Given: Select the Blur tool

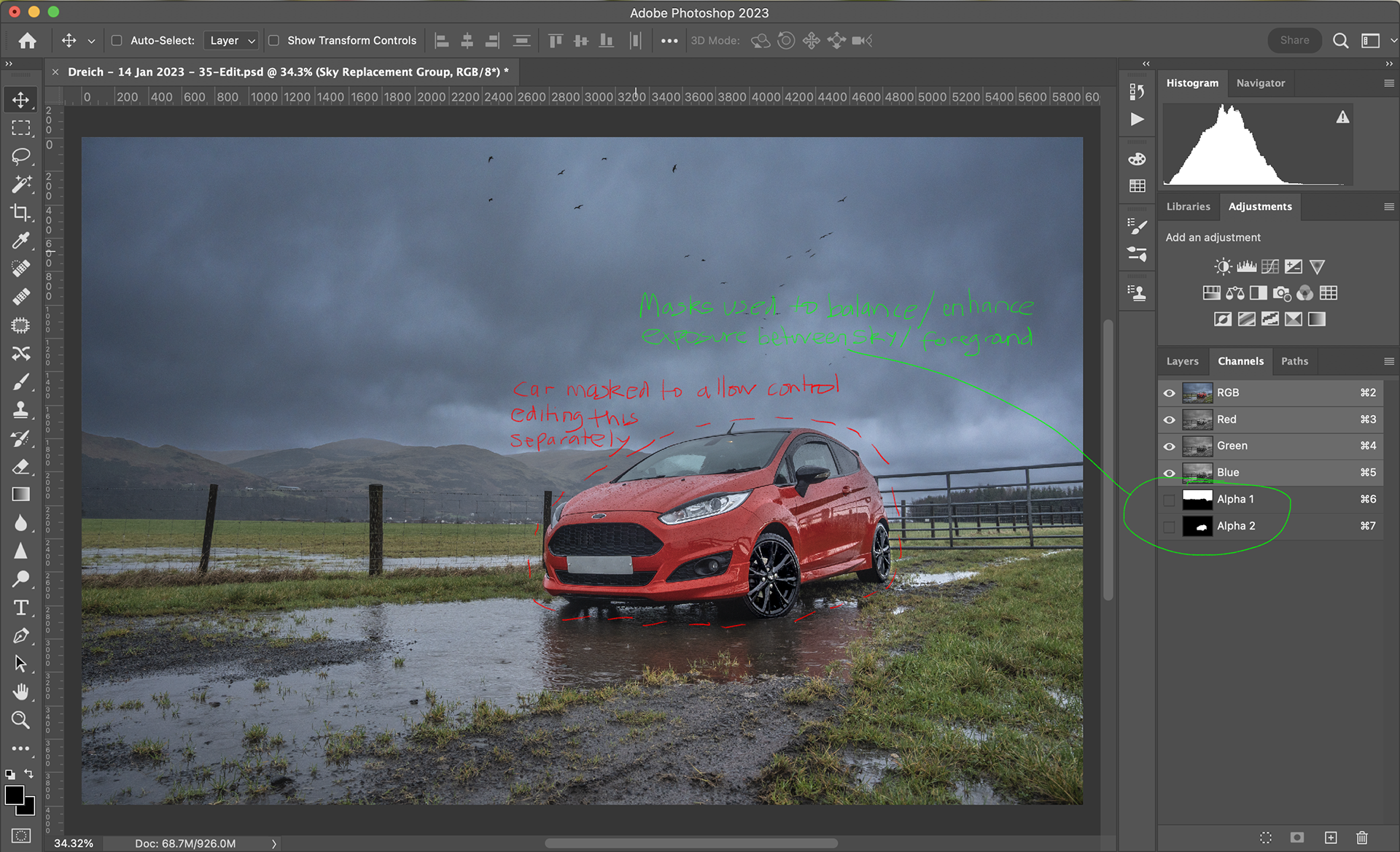Looking at the screenshot, I should [21, 522].
